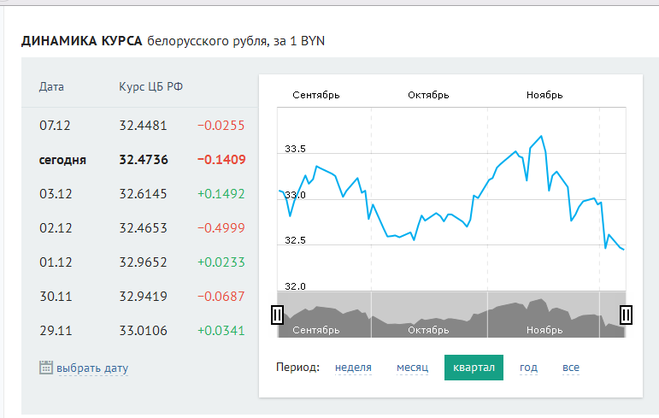Select the 01.12 rate row
The height and width of the screenshot is (418, 659).
pyautogui.click(x=141, y=262)
